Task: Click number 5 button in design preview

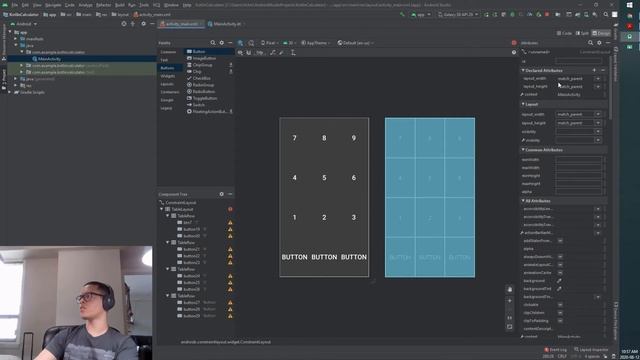Action: (324, 178)
